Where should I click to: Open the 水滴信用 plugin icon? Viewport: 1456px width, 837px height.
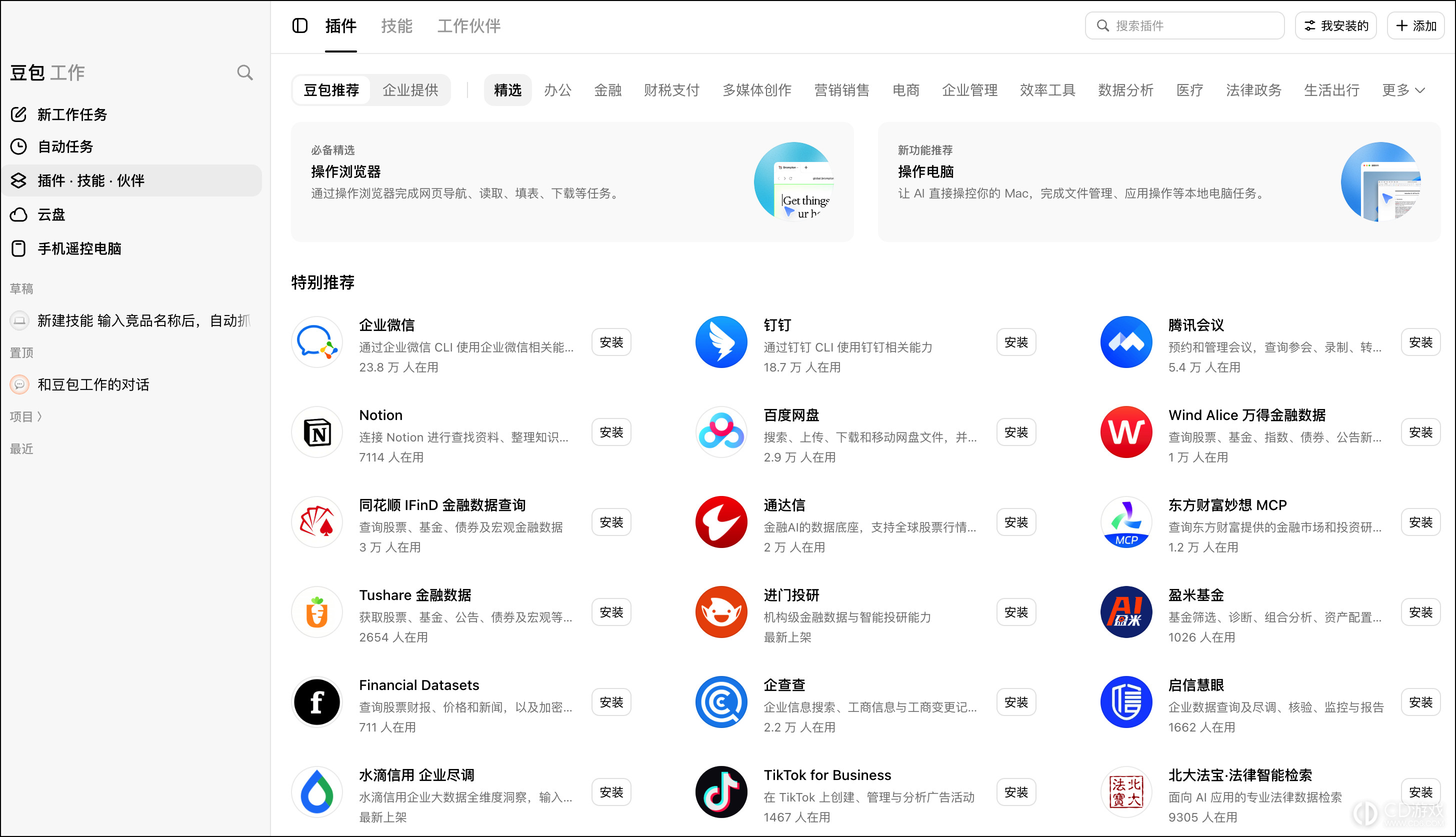(316, 792)
